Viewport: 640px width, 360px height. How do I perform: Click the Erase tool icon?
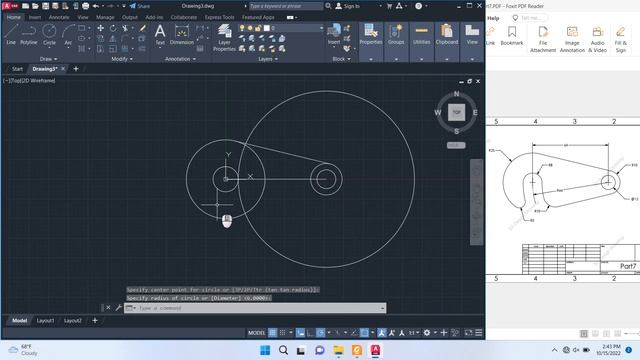click(x=142, y=28)
